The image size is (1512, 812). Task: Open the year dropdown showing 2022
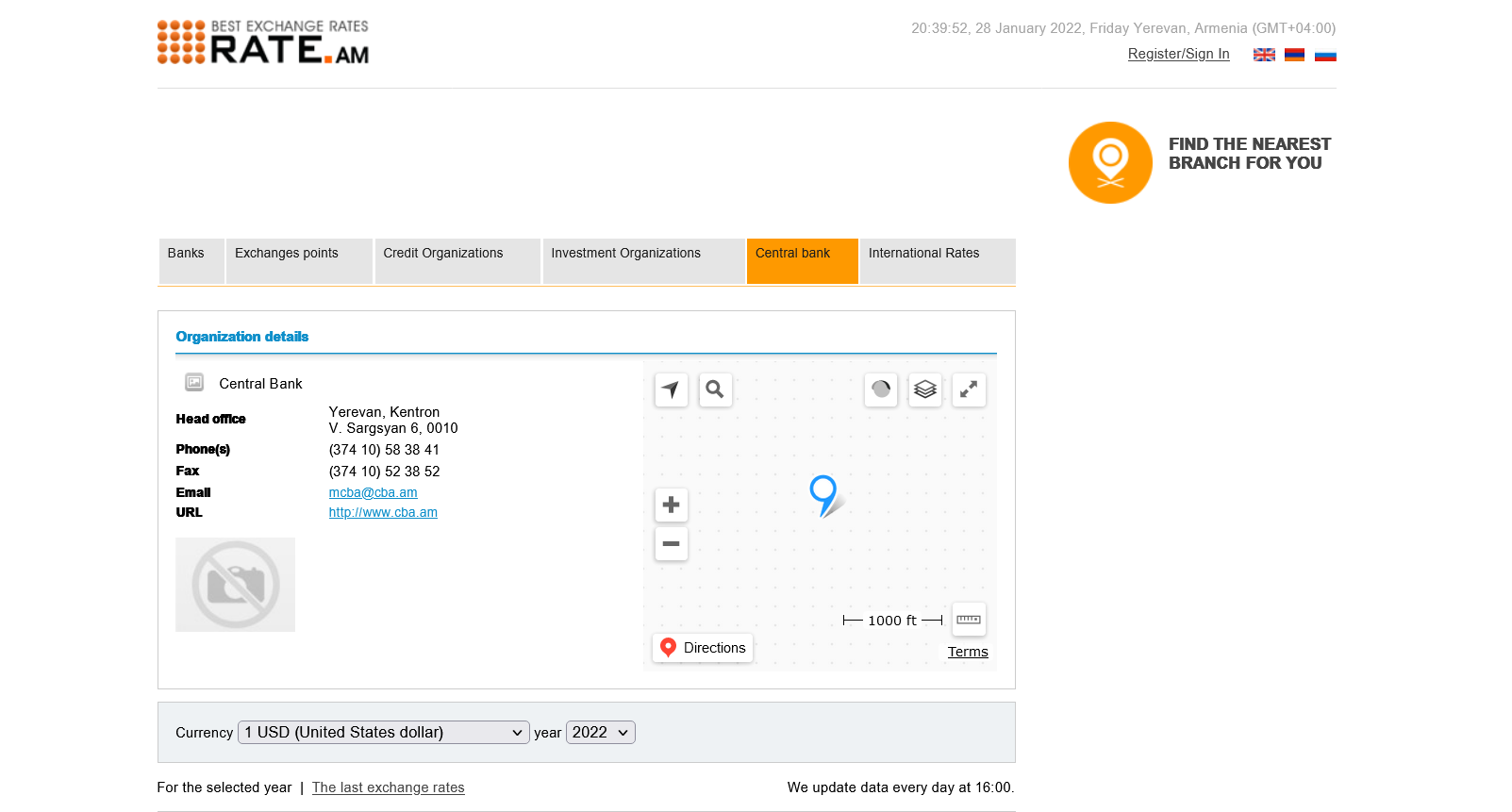600,733
